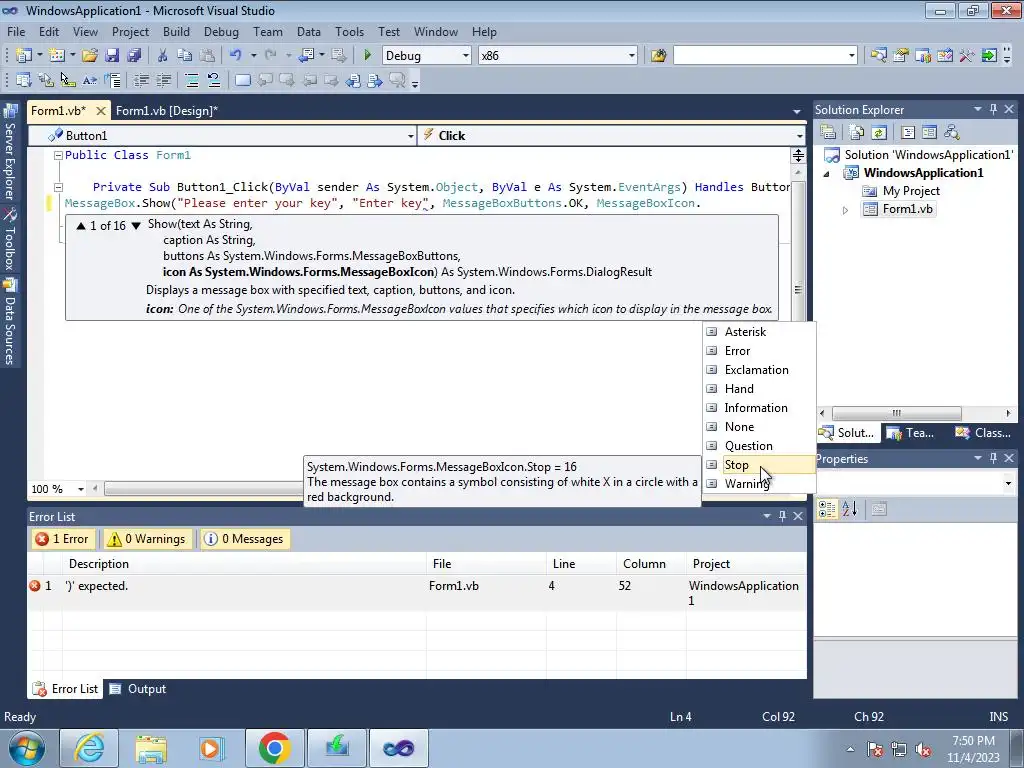Toggle auto-hide pin on Properties panel

(993, 458)
